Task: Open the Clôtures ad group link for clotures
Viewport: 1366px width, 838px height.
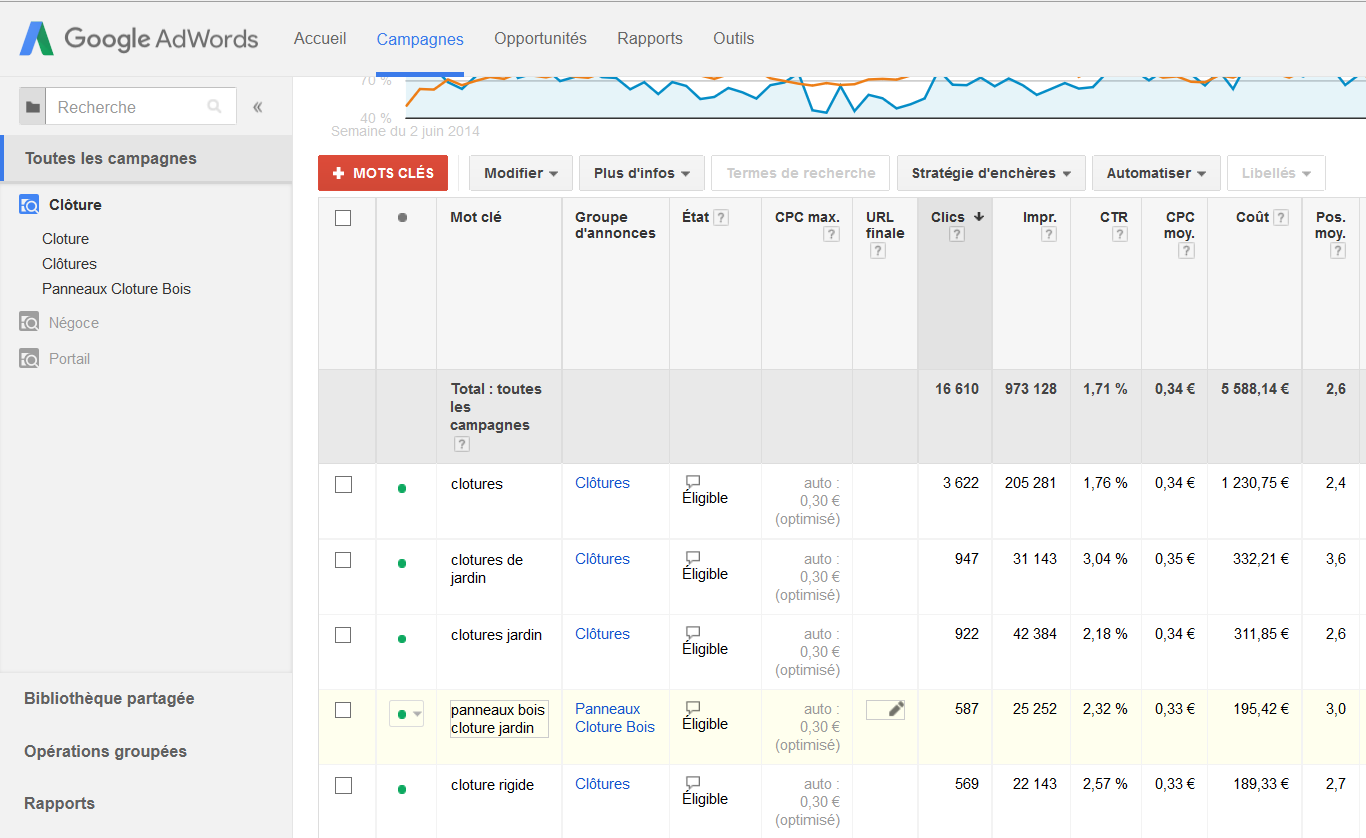Action: [x=602, y=483]
